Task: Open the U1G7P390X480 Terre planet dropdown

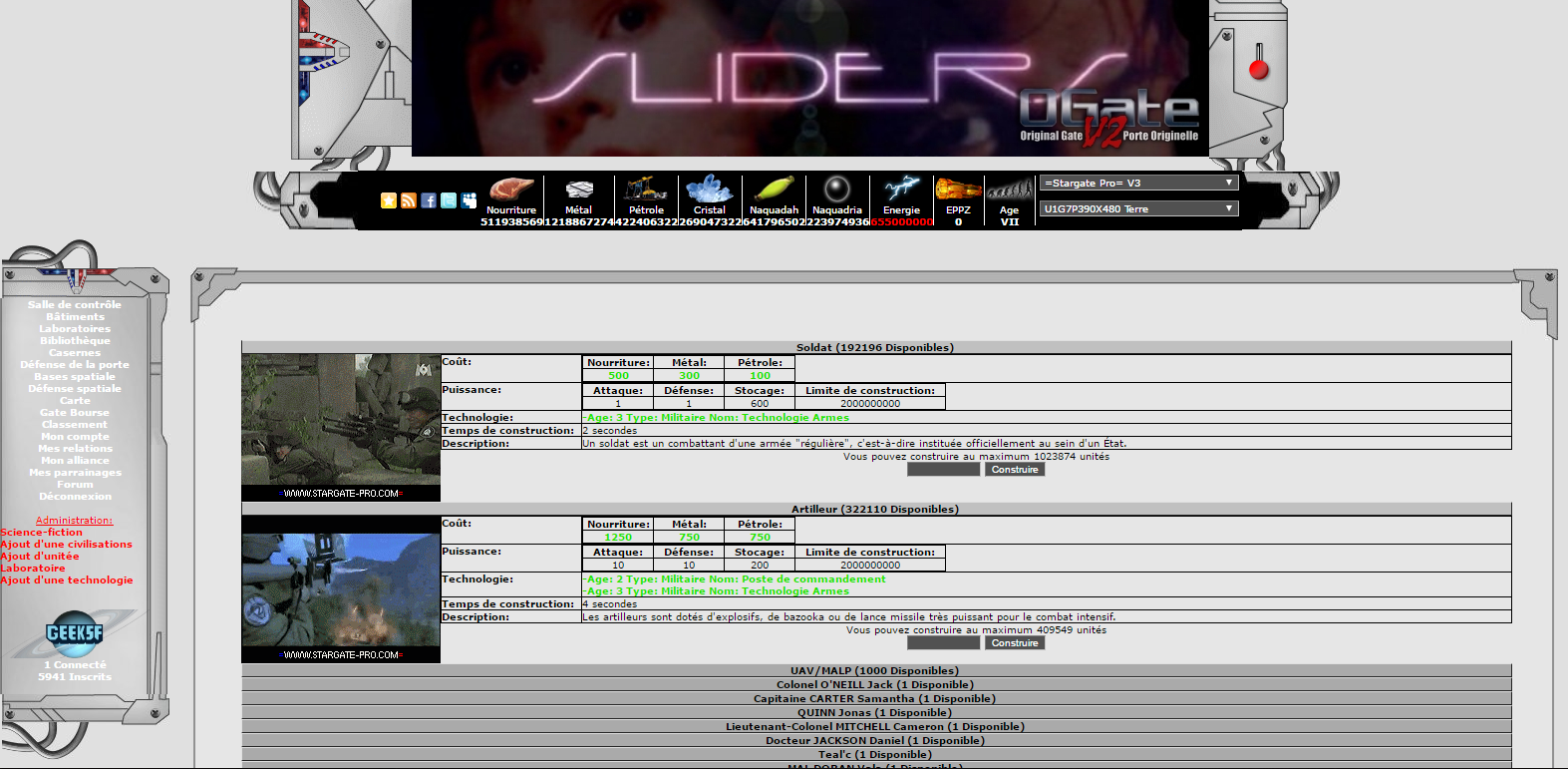Action: coord(1138,208)
